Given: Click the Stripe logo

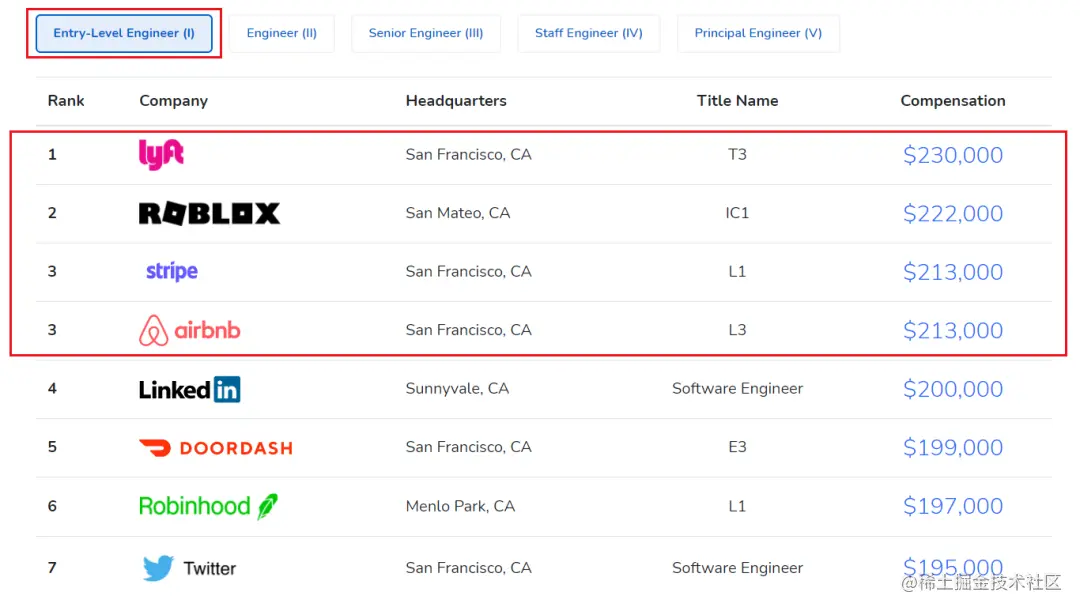Looking at the screenshot, I should point(172,271).
